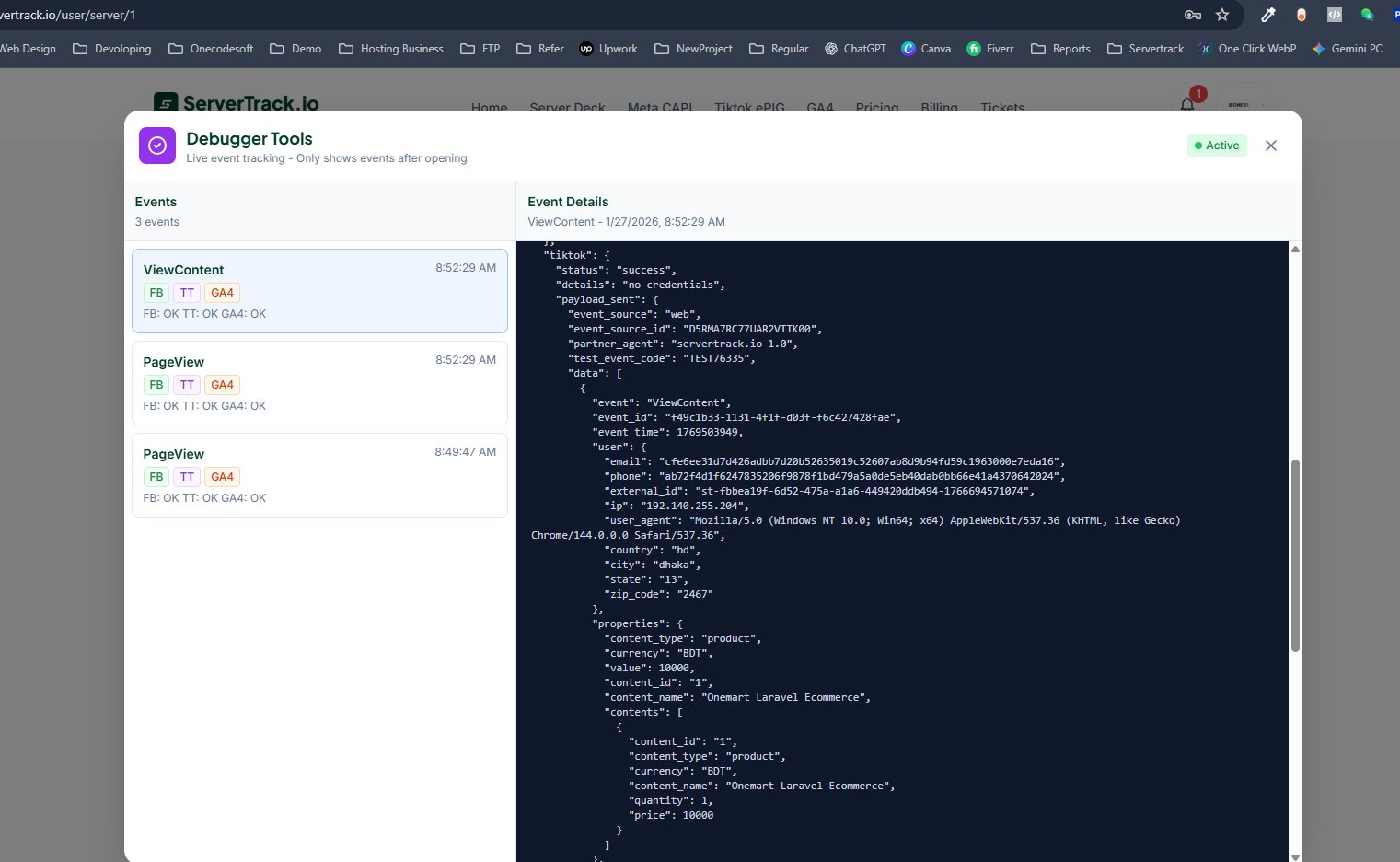This screenshot has width=1400, height=862.
Task: Click the "details": "no credentials" line
Action: [641, 285]
